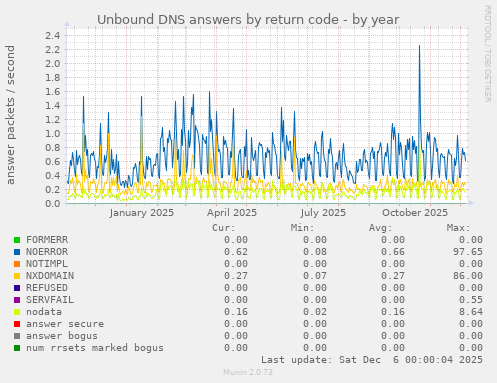
Task: Click the answer bogus gray swatch
Action: pos(17,336)
